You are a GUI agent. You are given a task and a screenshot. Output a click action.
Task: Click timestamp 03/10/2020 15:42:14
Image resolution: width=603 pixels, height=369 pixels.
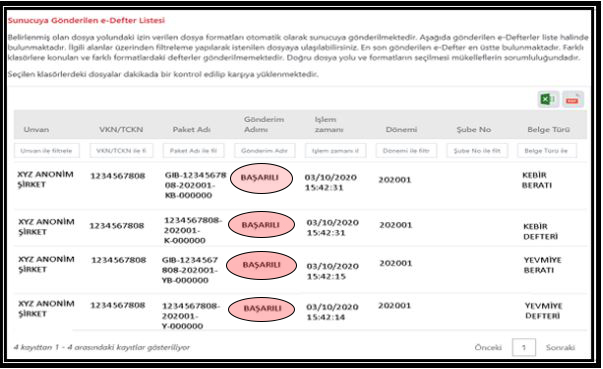[332, 312]
